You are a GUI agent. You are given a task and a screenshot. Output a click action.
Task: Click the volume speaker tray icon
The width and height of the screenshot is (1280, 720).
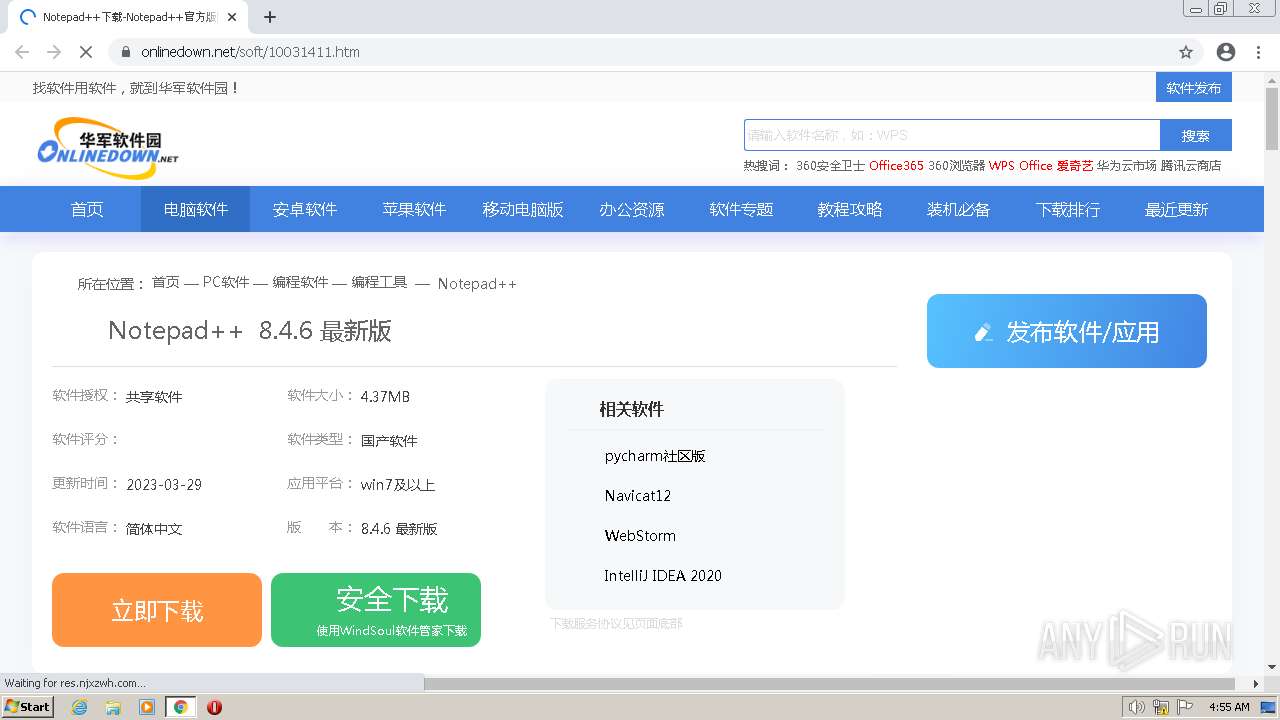[1136, 707]
